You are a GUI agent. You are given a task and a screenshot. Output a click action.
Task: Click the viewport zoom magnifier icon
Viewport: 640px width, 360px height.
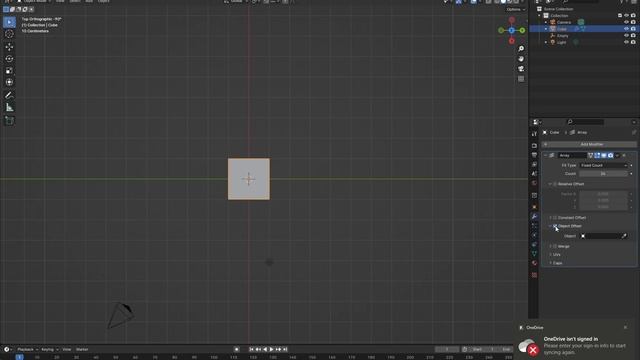(521, 49)
